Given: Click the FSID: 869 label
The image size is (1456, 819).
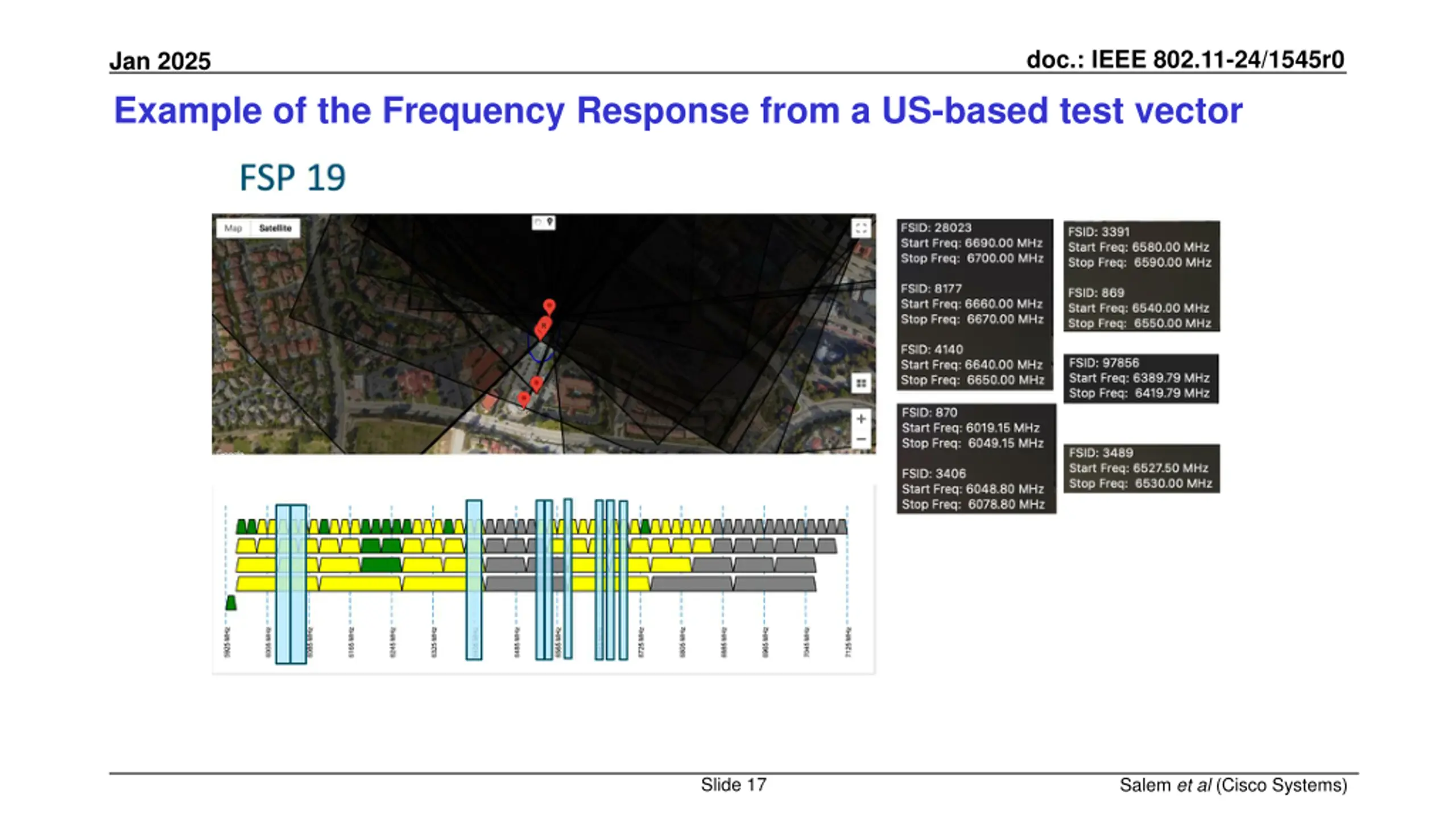Looking at the screenshot, I should pyautogui.click(x=1096, y=293).
